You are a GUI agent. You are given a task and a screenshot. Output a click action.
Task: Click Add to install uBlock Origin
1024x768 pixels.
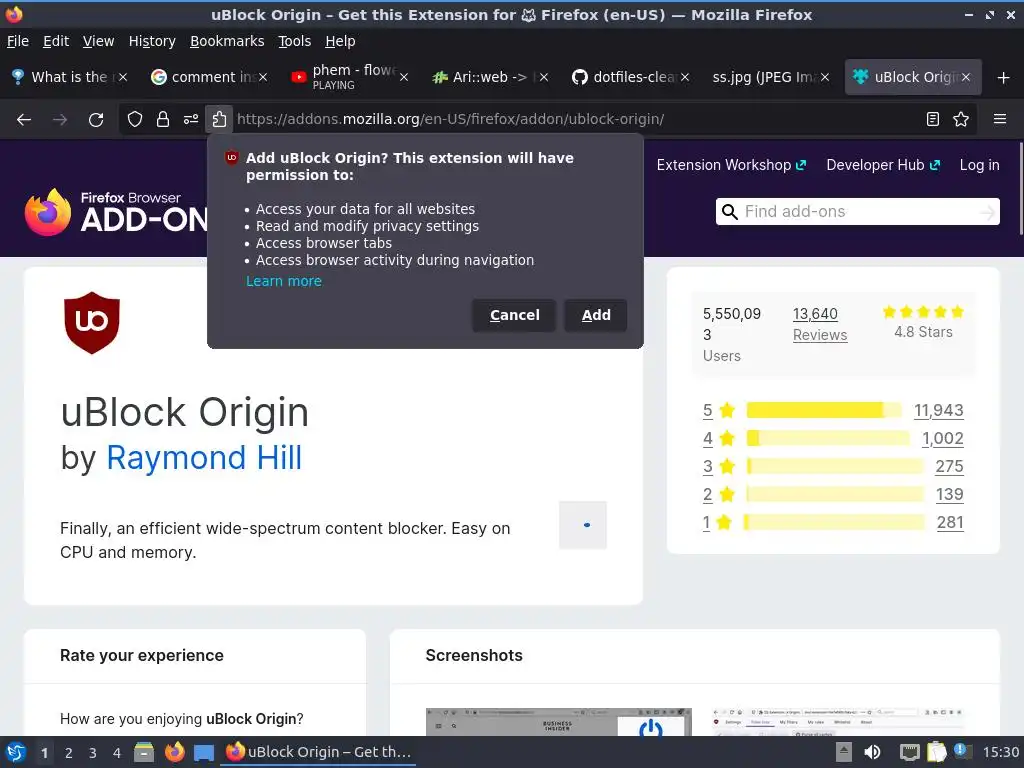[x=596, y=315]
